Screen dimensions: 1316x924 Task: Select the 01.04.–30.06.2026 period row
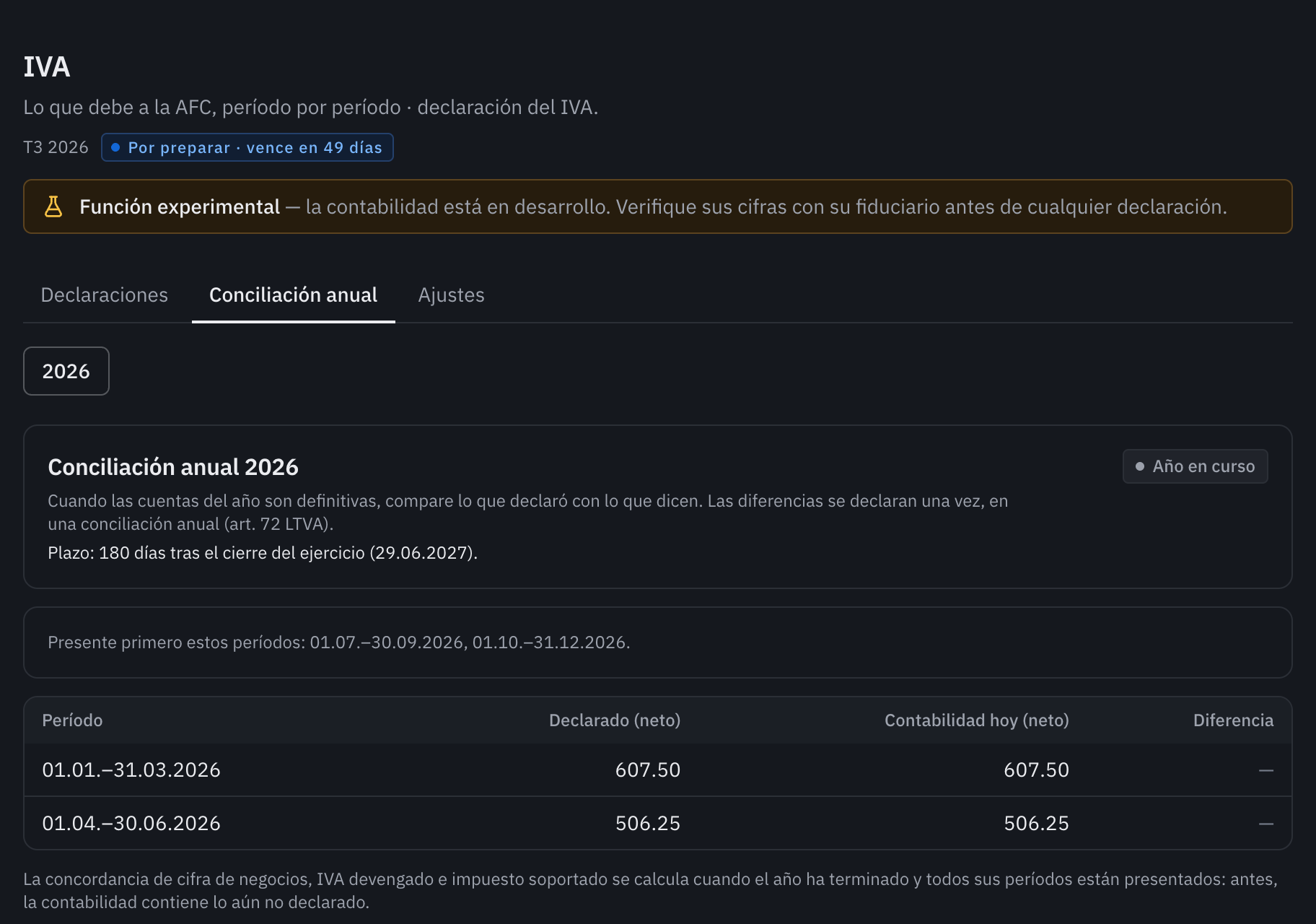coord(658,823)
